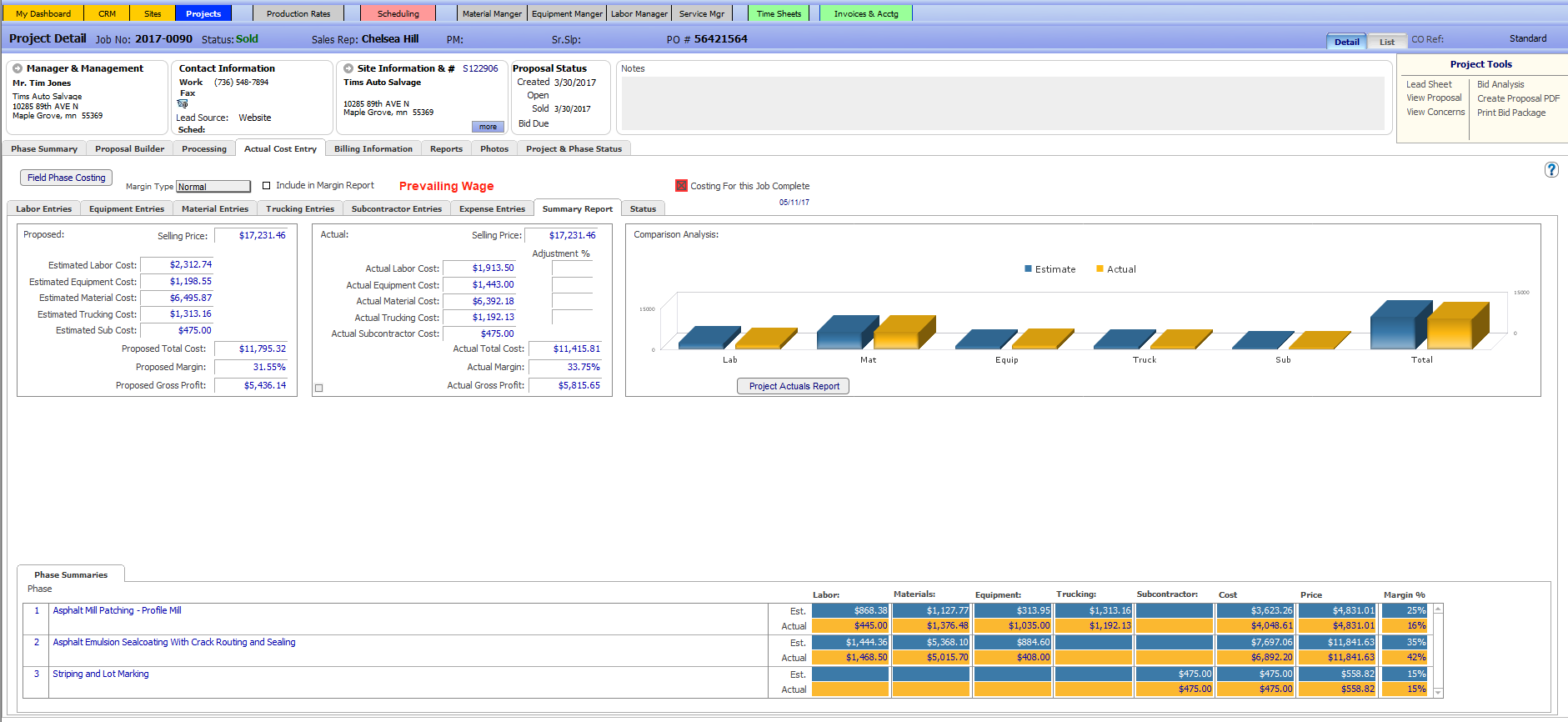Click Create Proposal PDF link
Viewport: 1568px width, 722px height.
1518,98
